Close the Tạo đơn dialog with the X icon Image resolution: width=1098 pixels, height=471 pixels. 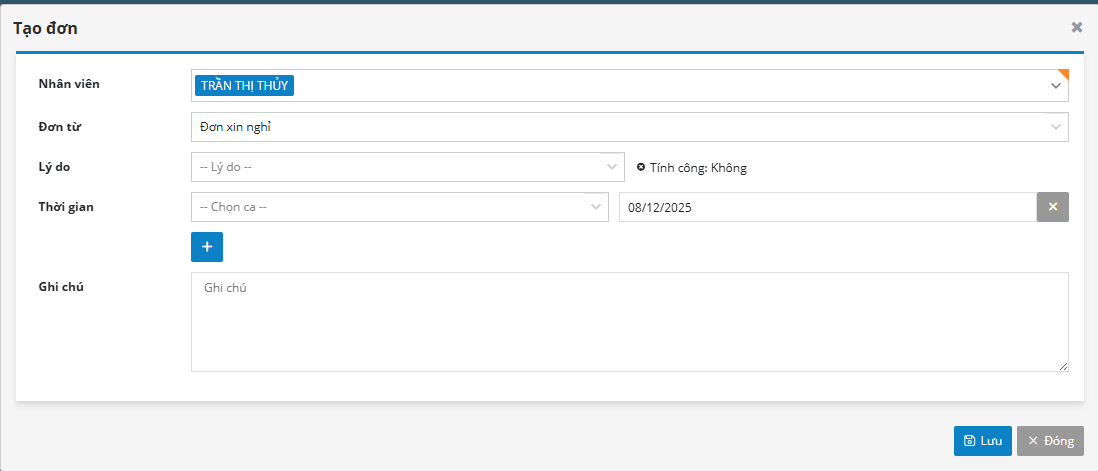(1077, 27)
